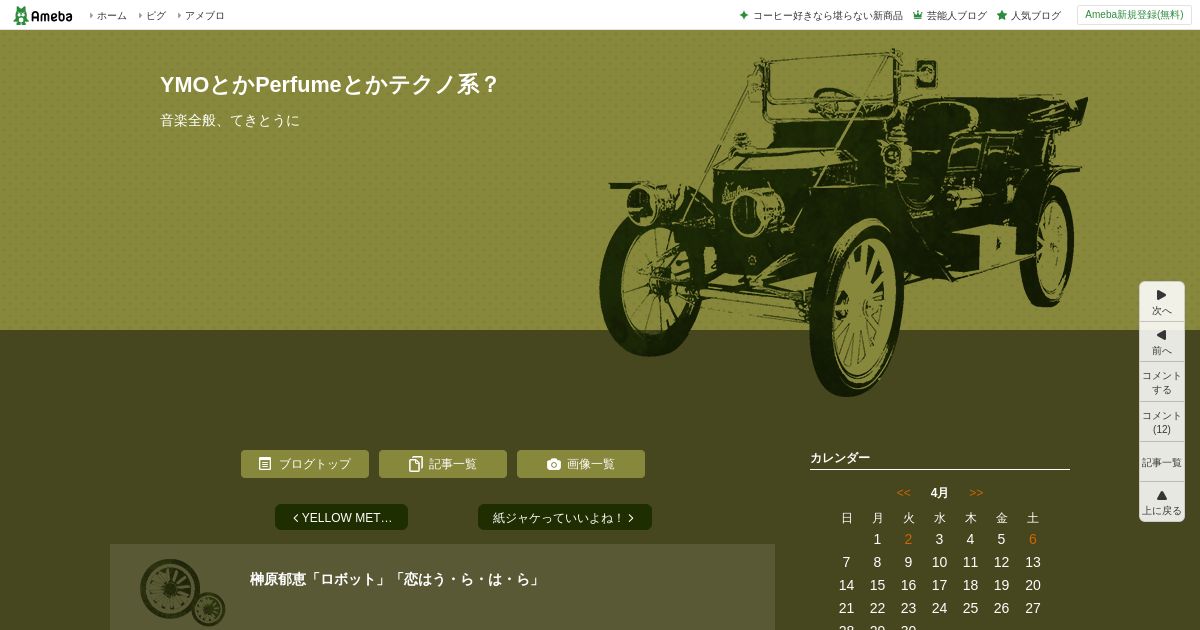
Task: Click calendar date 16
Action: [908, 585]
